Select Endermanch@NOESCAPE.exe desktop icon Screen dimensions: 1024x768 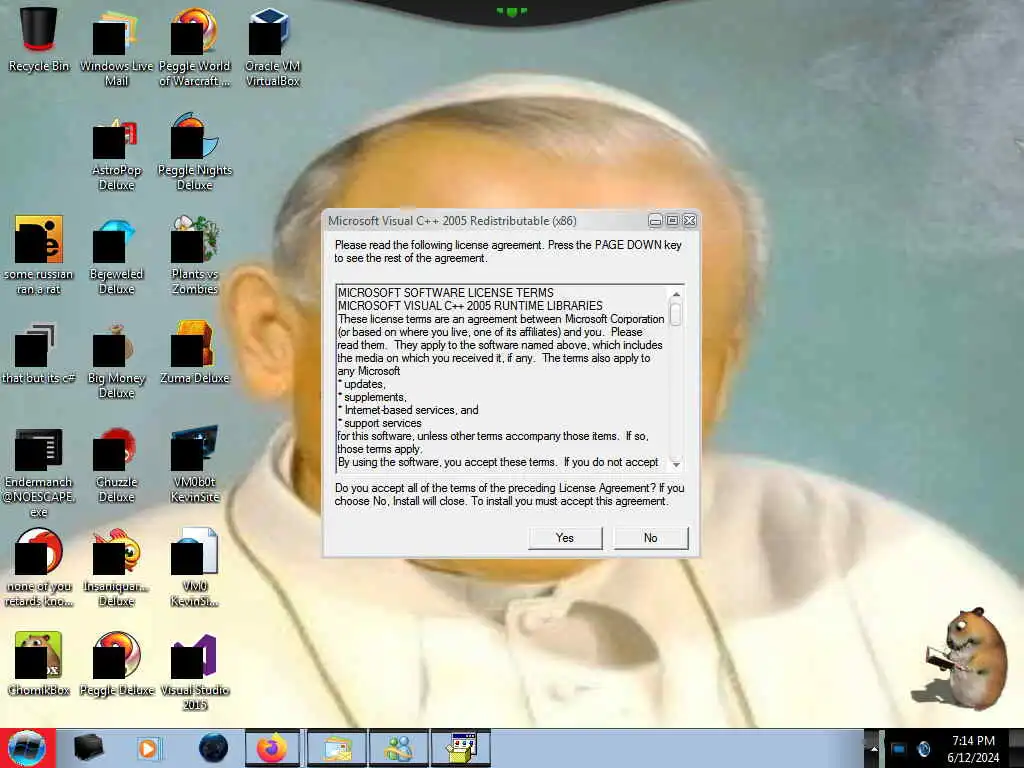pos(39,472)
